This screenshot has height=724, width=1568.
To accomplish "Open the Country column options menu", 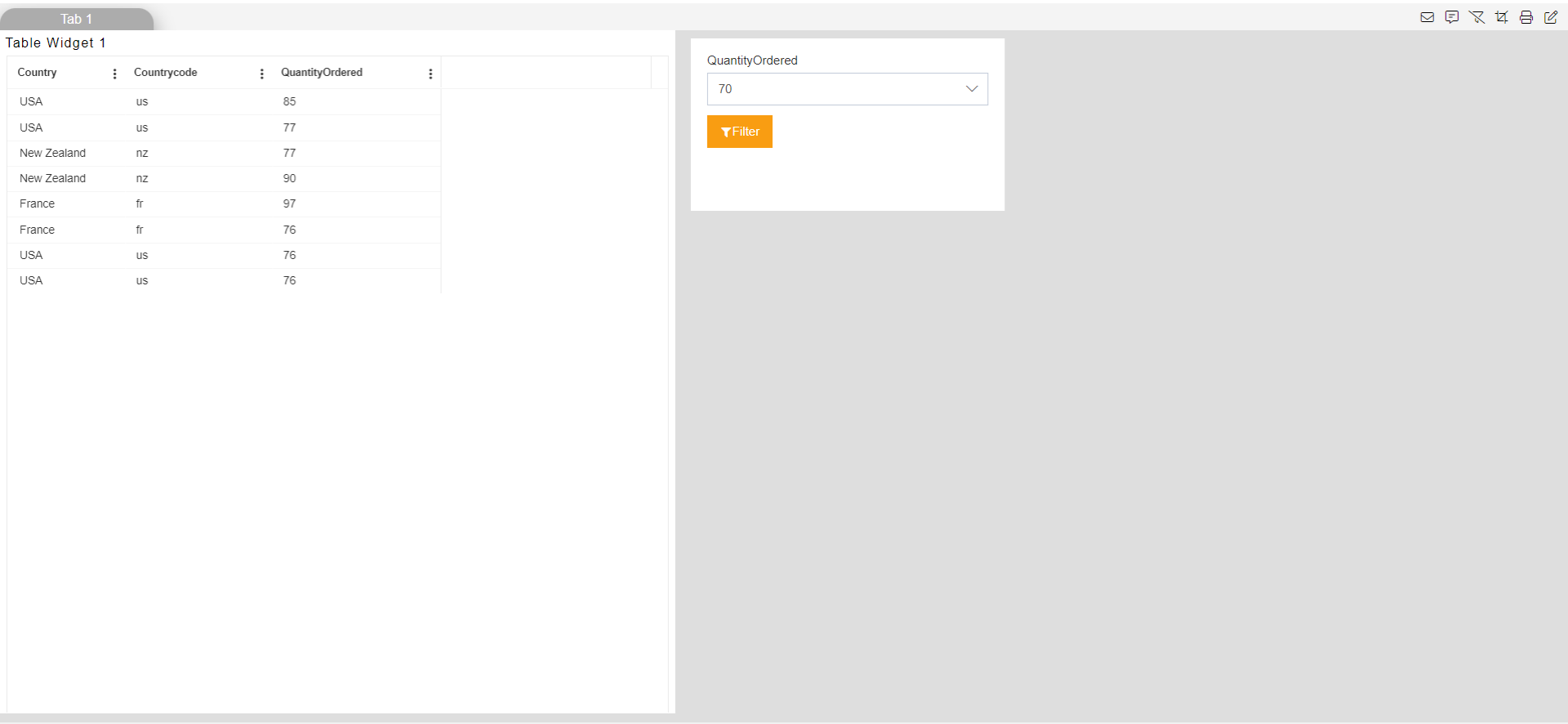I will 114,74.
